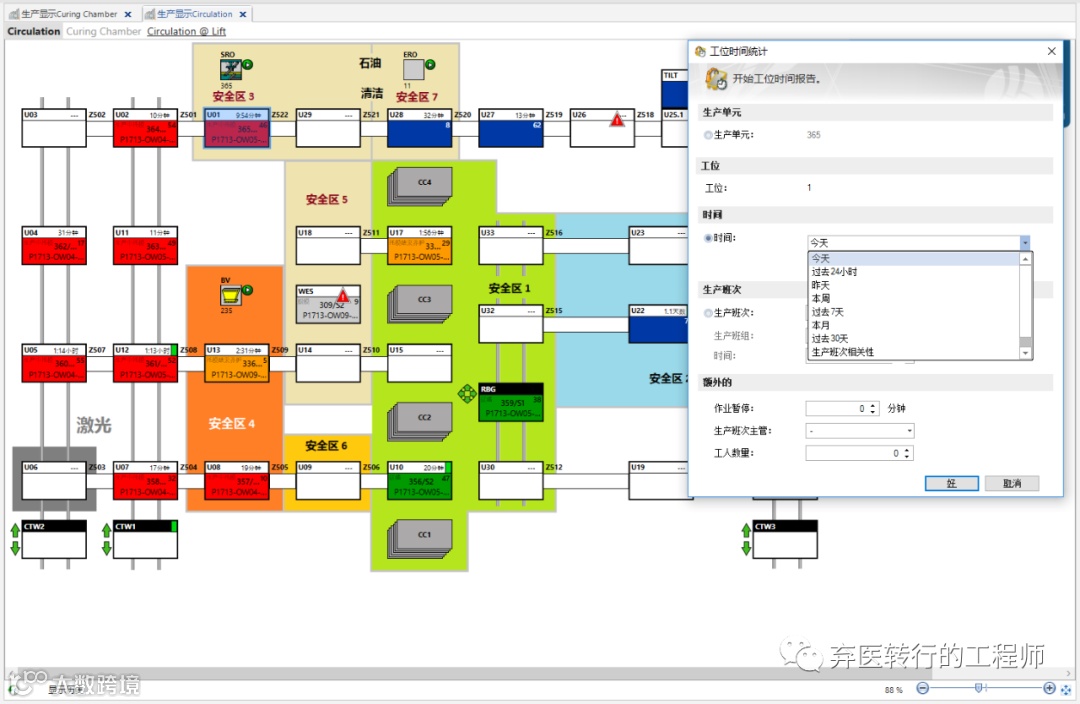Choose 过去24小时 in the time list
Viewport: 1080px width, 704px height.
pyautogui.click(x=913, y=271)
